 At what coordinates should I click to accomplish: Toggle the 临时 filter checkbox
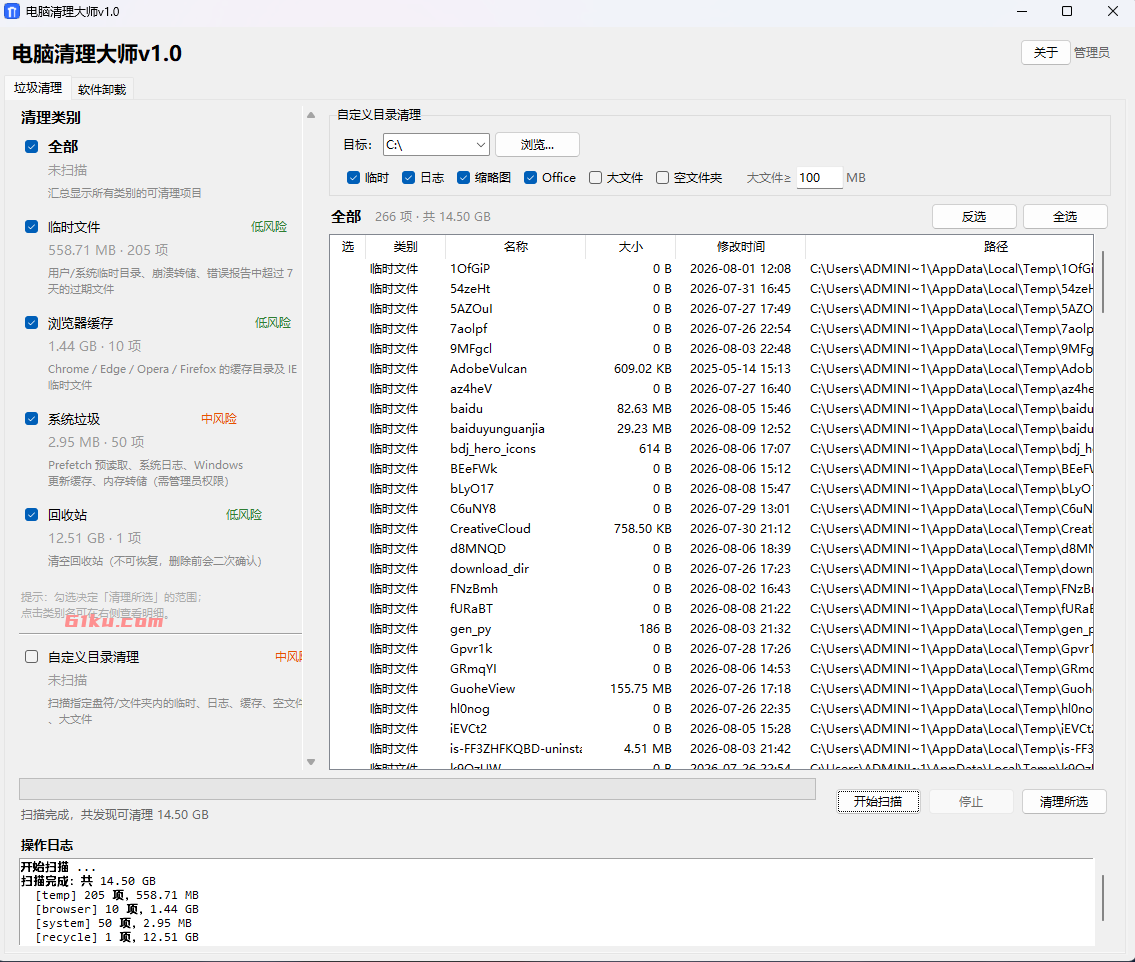(x=353, y=178)
